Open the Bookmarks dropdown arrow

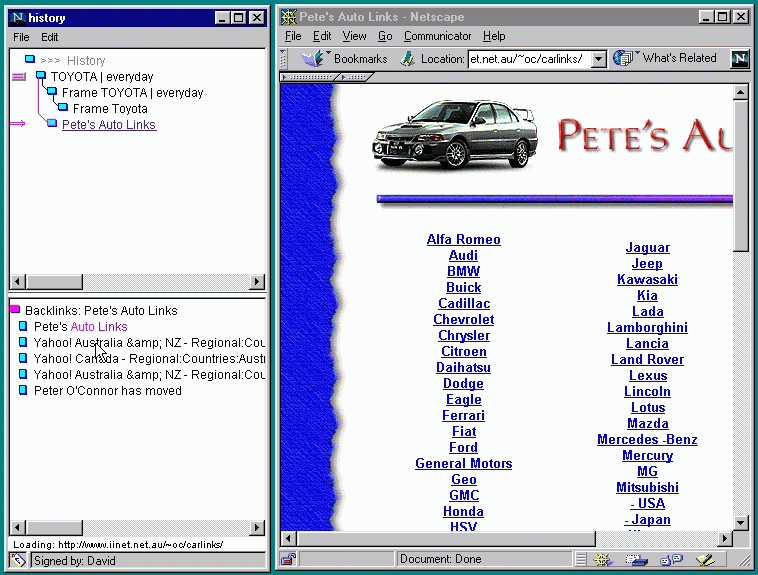point(329,52)
